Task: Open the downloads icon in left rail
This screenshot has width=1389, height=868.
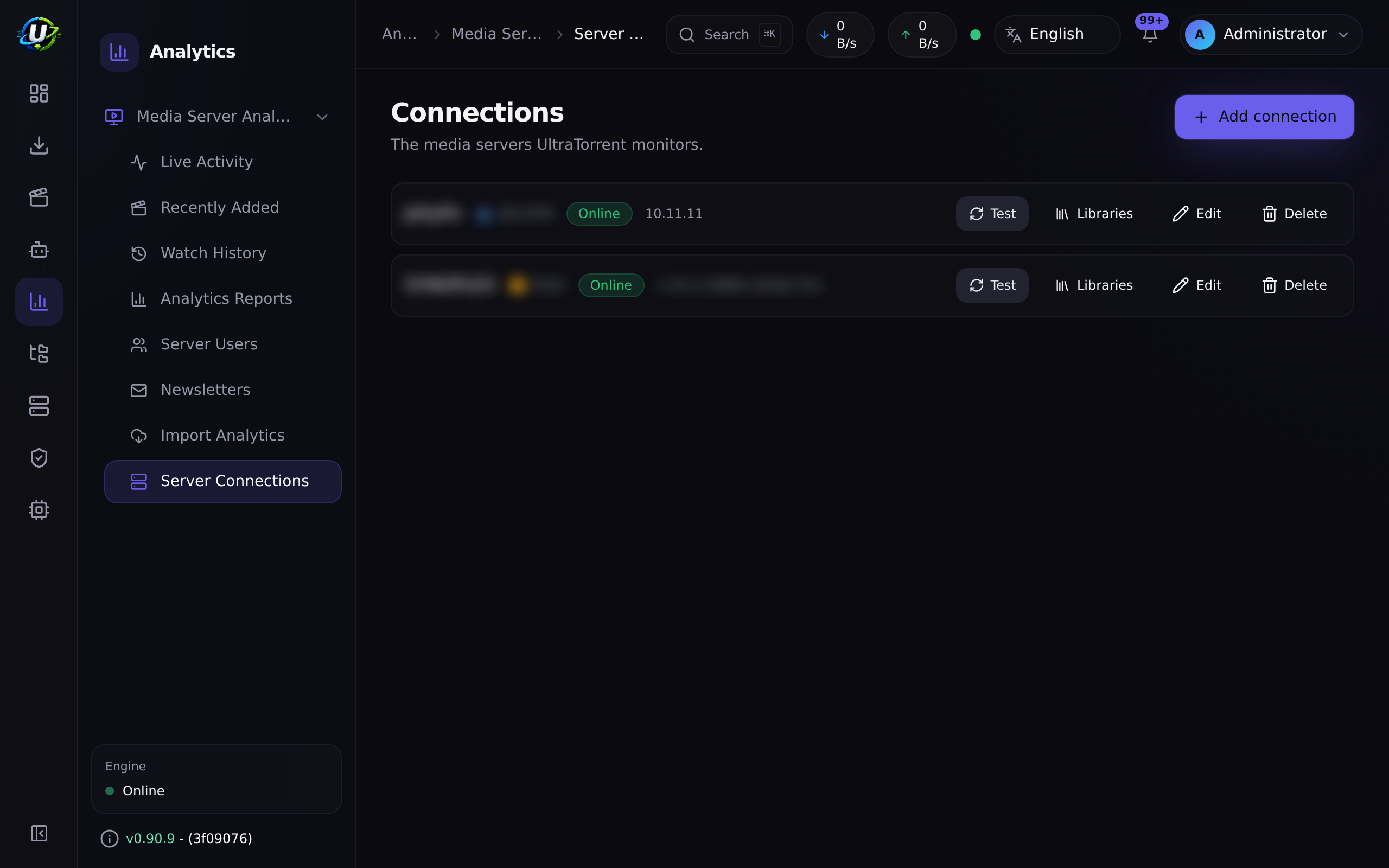Action: pos(39,145)
